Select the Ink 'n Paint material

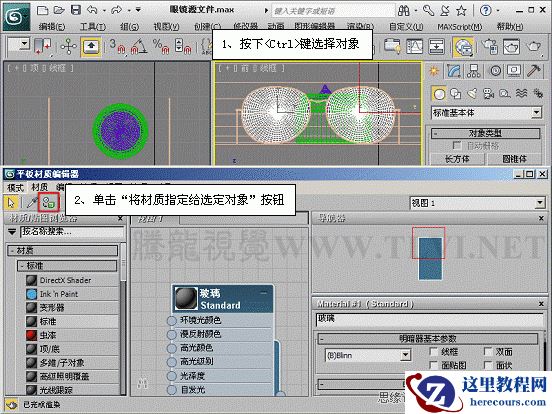pyautogui.click(x=59, y=294)
